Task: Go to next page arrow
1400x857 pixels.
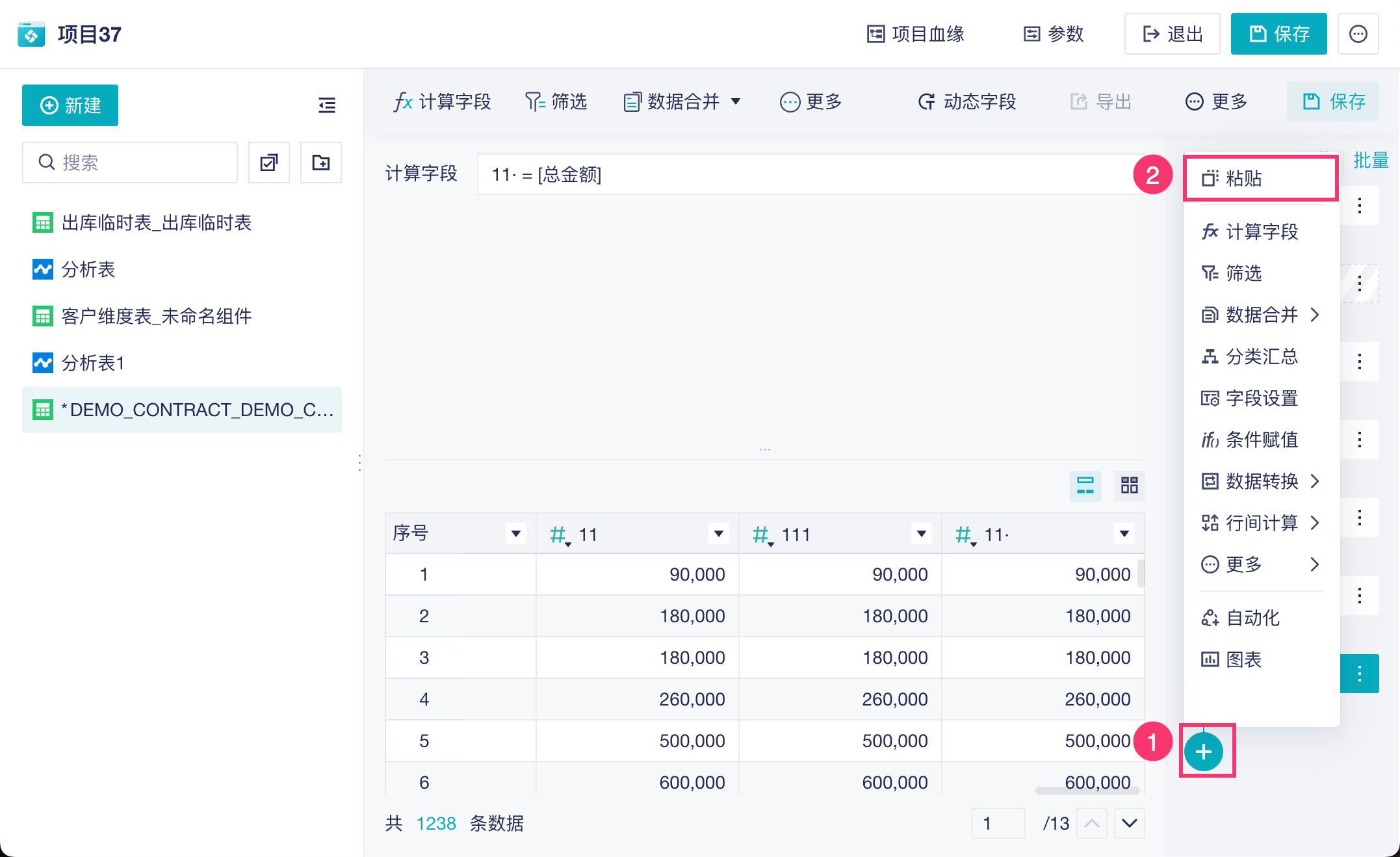Action: [x=1129, y=823]
